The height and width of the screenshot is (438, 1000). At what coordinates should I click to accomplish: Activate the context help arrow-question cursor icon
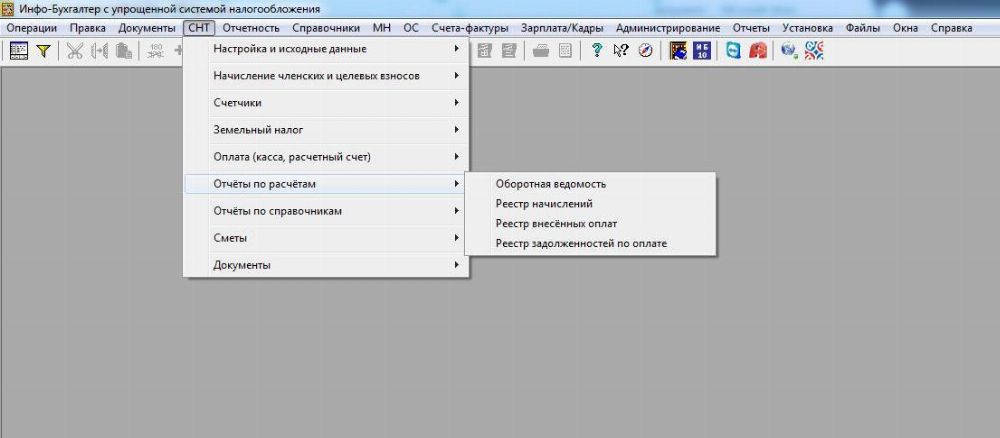620,51
